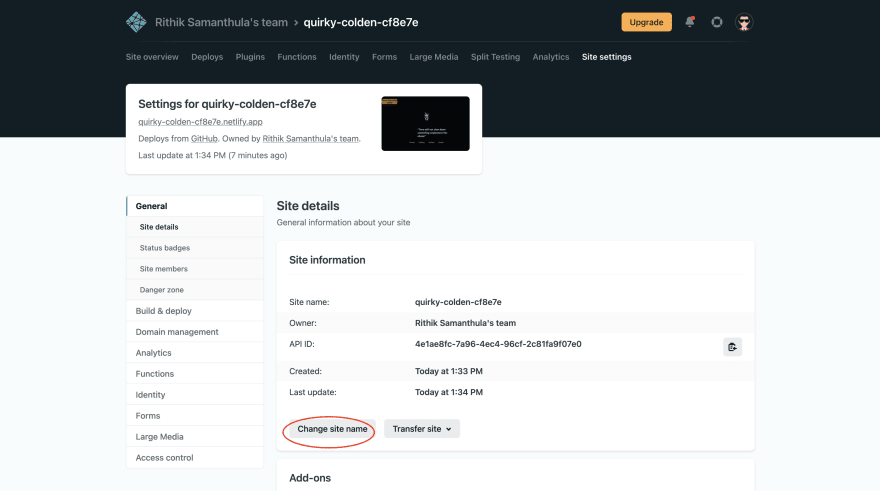880x491 pixels.
Task: Click the last update value 'Today at 1:34 PM'
Action: pos(448,392)
